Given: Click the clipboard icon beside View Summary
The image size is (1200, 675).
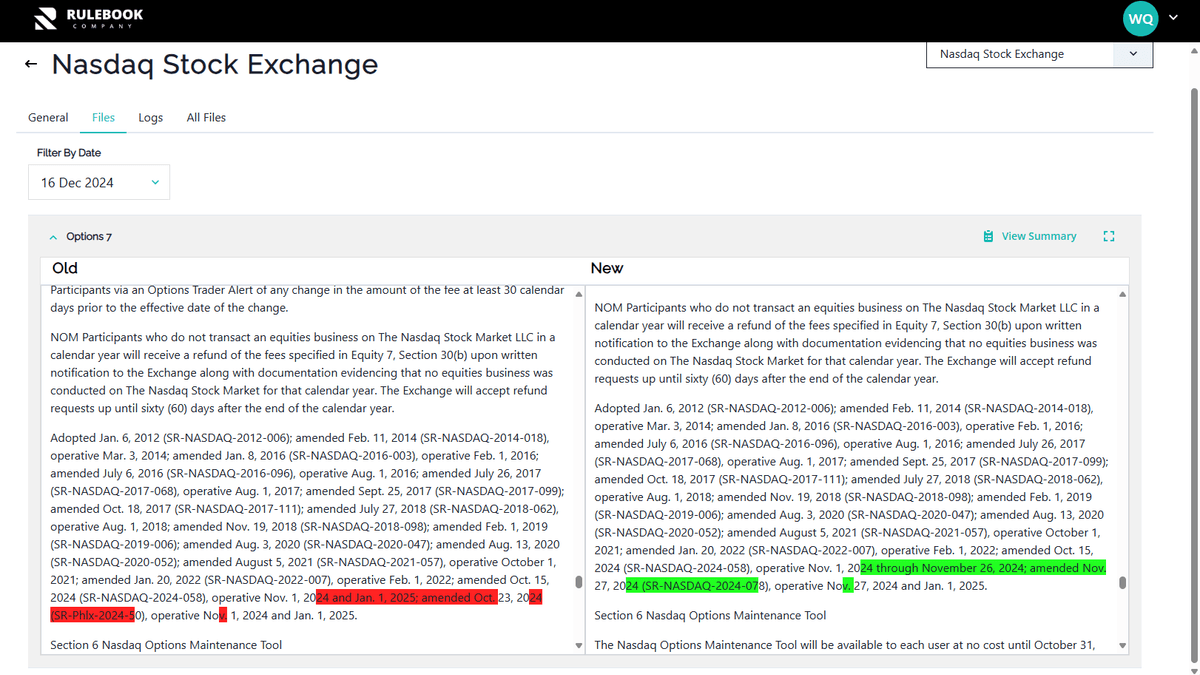Looking at the screenshot, I should (988, 235).
